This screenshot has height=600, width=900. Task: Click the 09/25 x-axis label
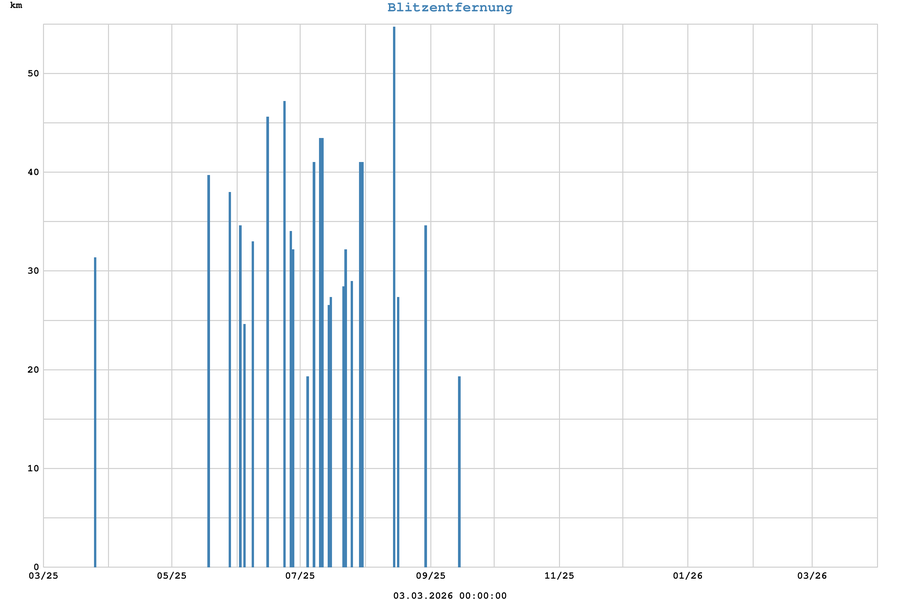pos(430,576)
